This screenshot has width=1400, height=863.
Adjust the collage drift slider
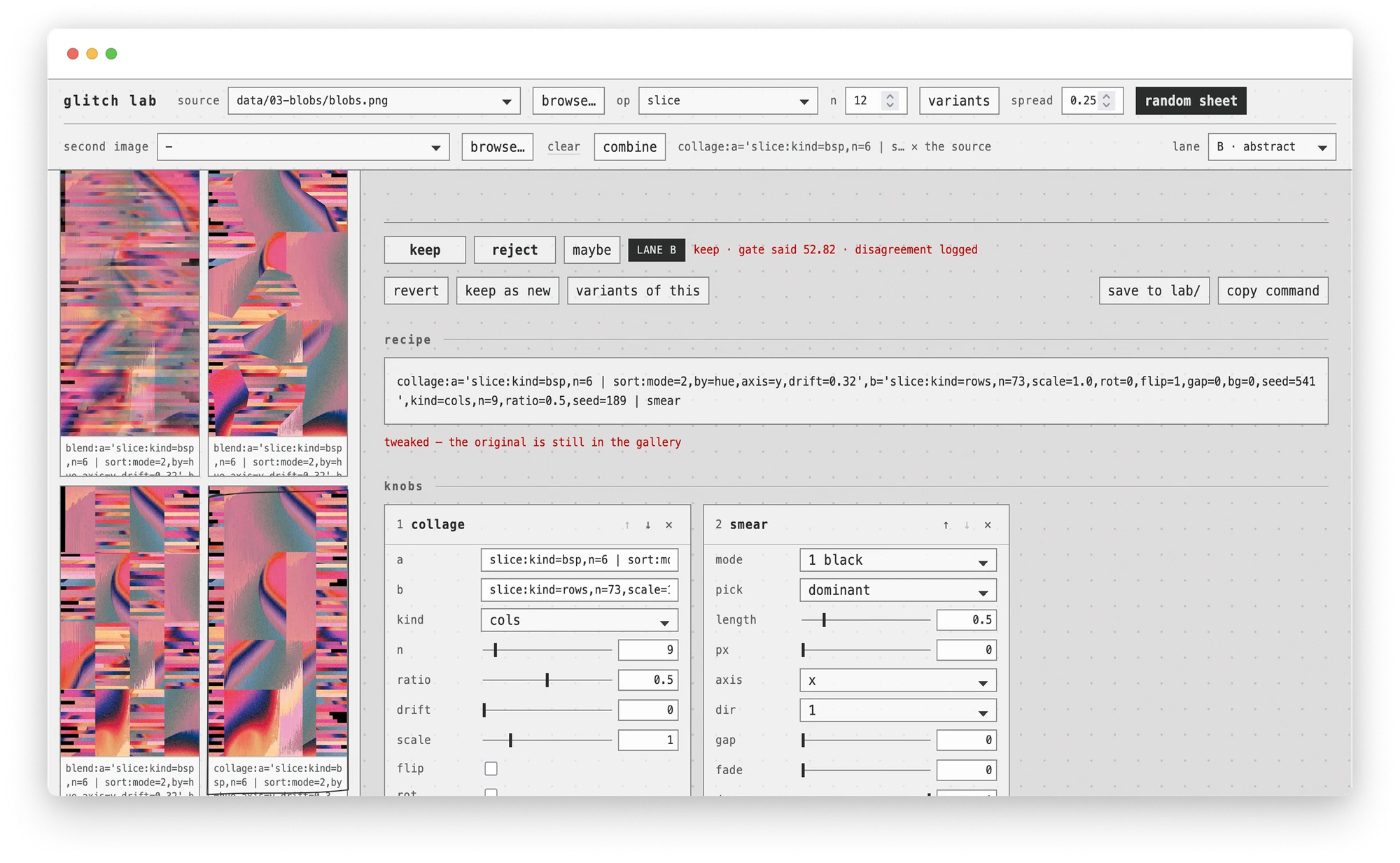pos(547,710)
